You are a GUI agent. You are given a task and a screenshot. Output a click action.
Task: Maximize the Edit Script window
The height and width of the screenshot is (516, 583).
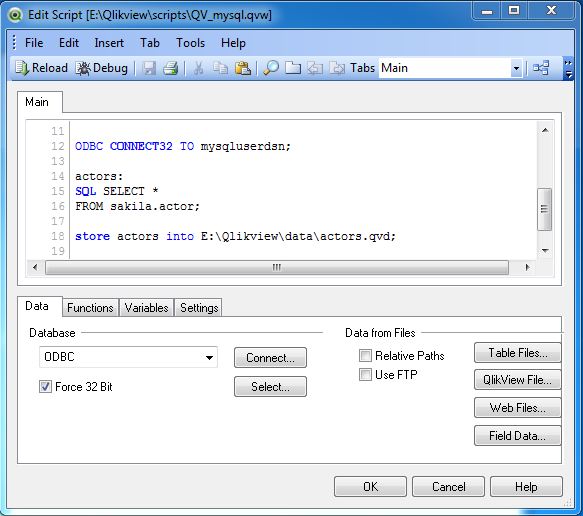click(514, 11)
